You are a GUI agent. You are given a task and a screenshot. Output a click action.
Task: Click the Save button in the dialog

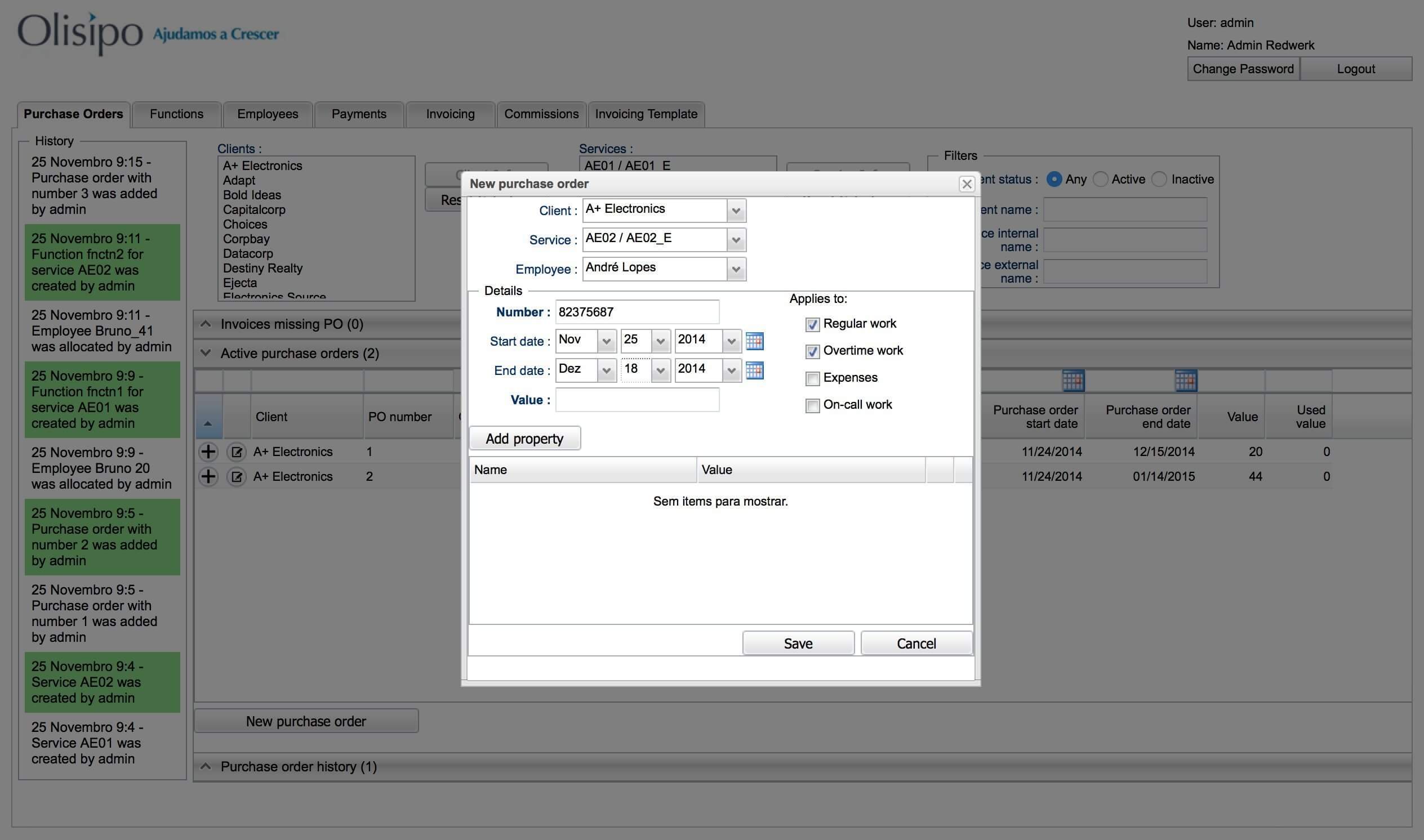coord(798,644)
